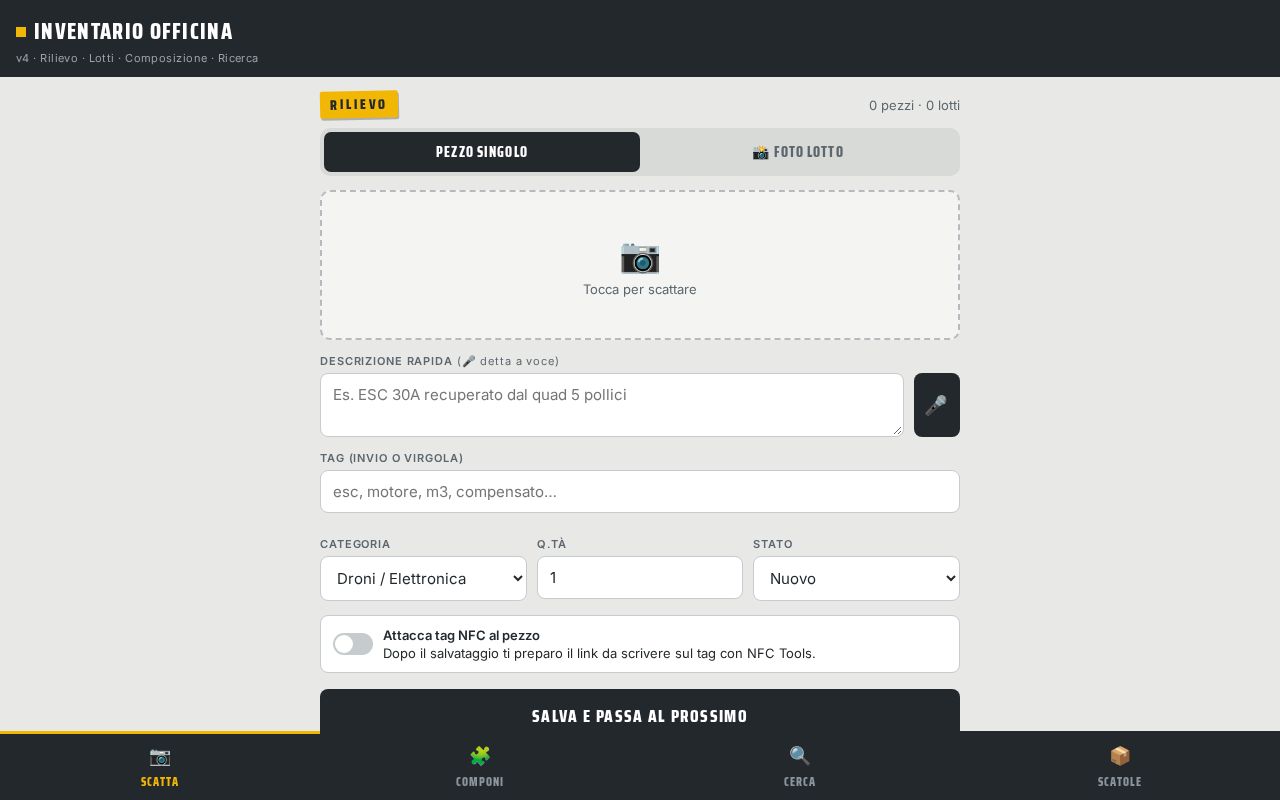Viewport: 1280px width, 800px height.
Task: Select the Pezzo Singolo mode
Action: pyautogui.click(x=482, y=152)
